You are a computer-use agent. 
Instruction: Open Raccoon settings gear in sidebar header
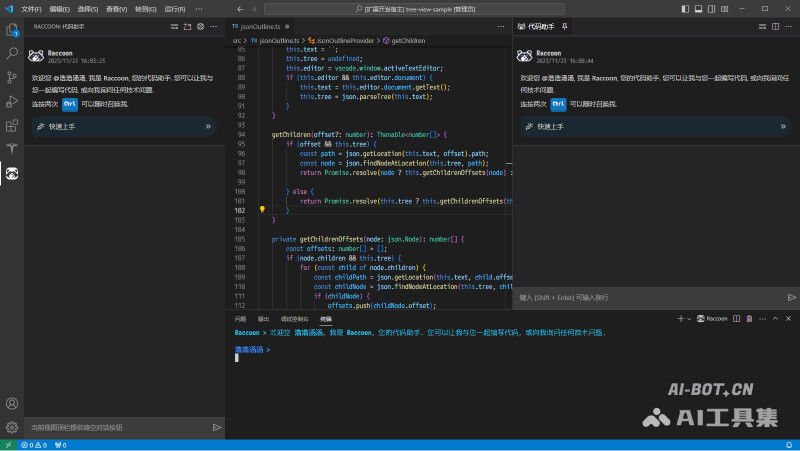click(x=200, y=26)
